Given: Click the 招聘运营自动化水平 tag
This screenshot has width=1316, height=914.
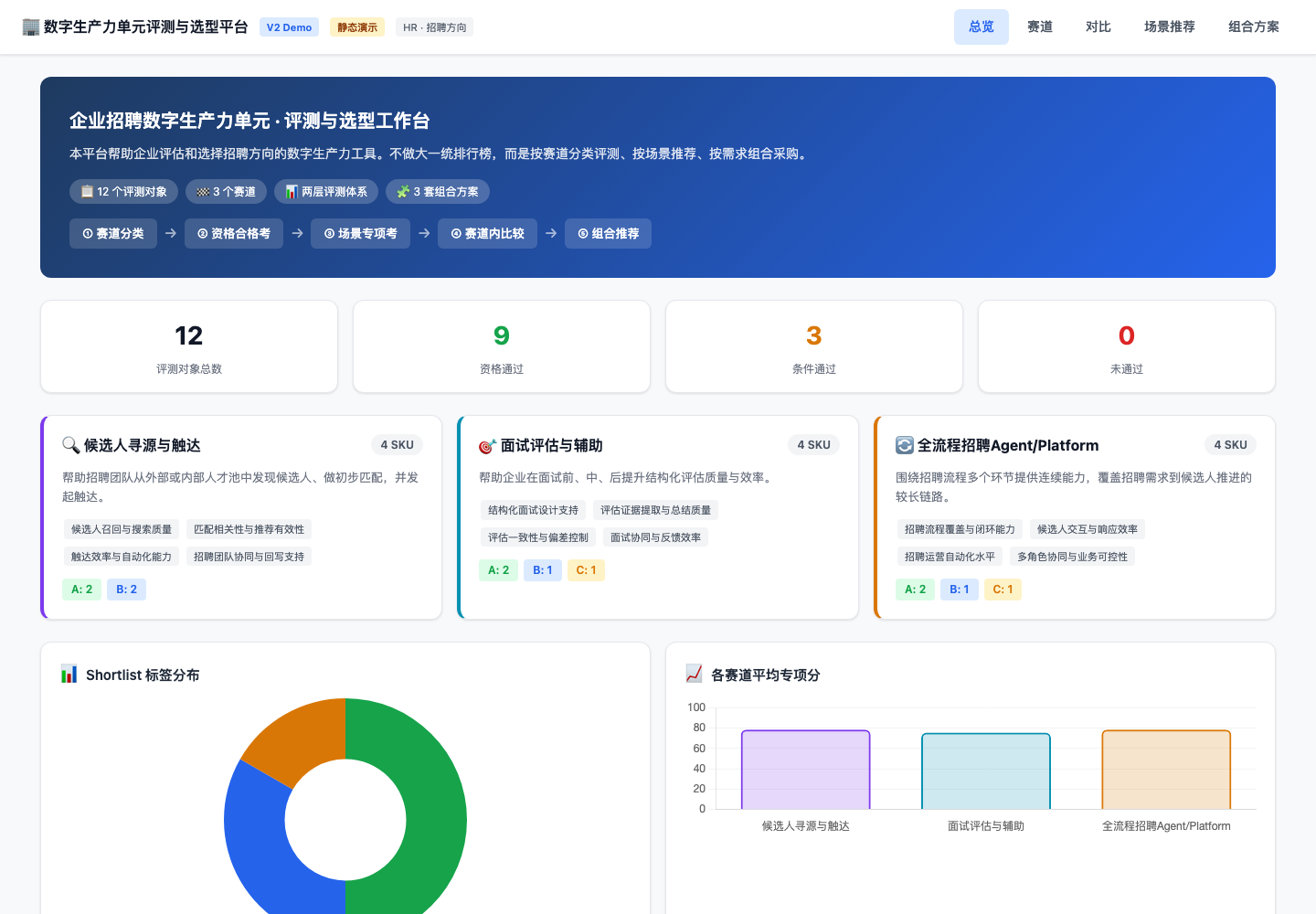Looking at the screenshot, I should (950, 557).
